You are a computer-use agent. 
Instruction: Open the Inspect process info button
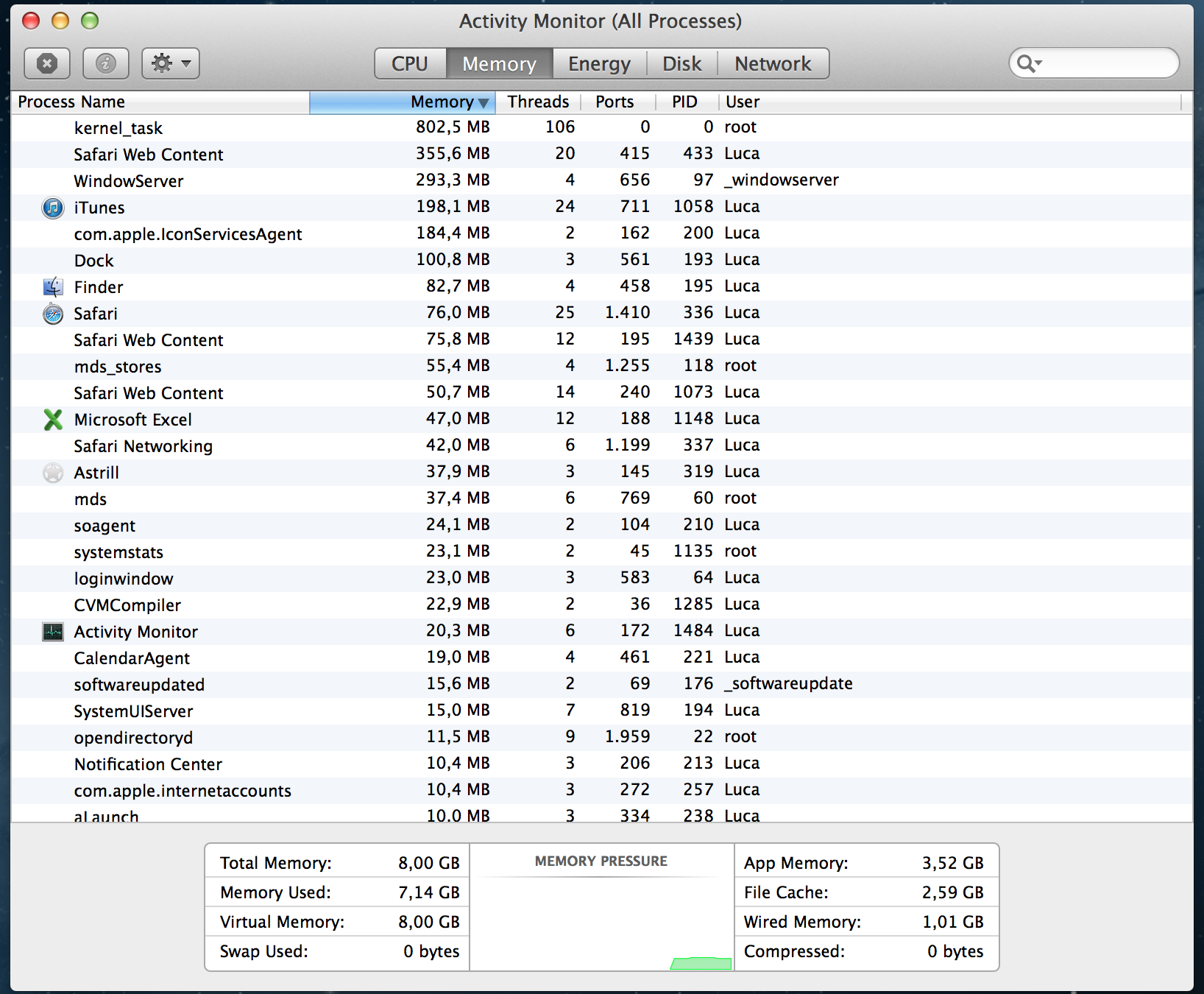[x=106, y=63]
